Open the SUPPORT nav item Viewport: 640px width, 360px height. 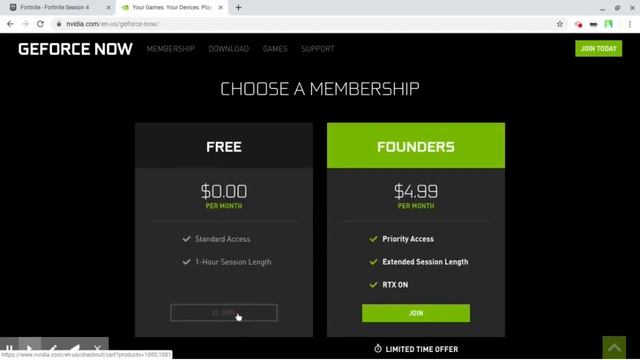[x=318, y=49]
